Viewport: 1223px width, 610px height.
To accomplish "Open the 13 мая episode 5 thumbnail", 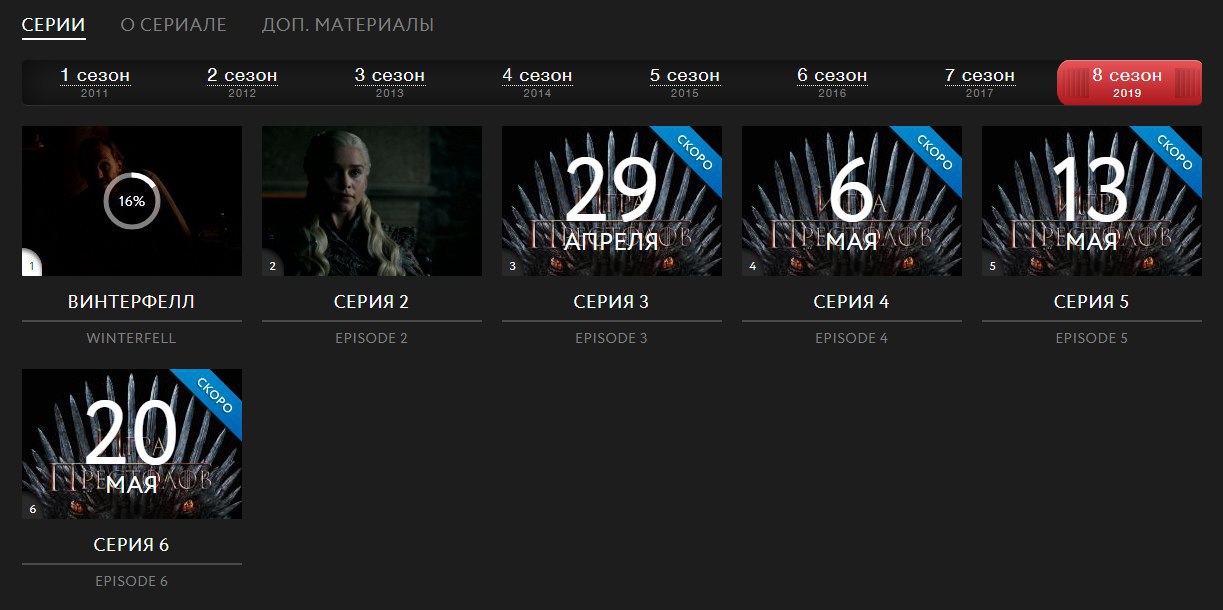I will pyautogui.click(x=1092, y=201).
